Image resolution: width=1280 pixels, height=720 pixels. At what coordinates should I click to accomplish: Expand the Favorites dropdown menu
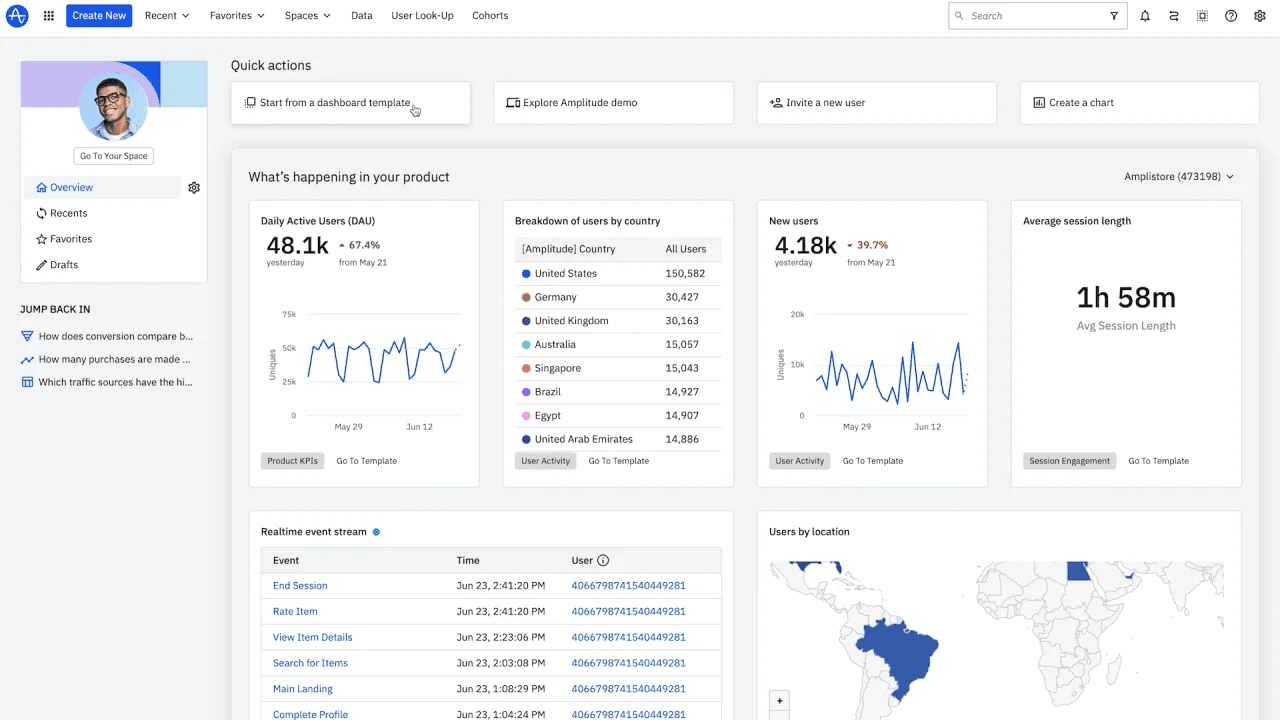[237, 16]
